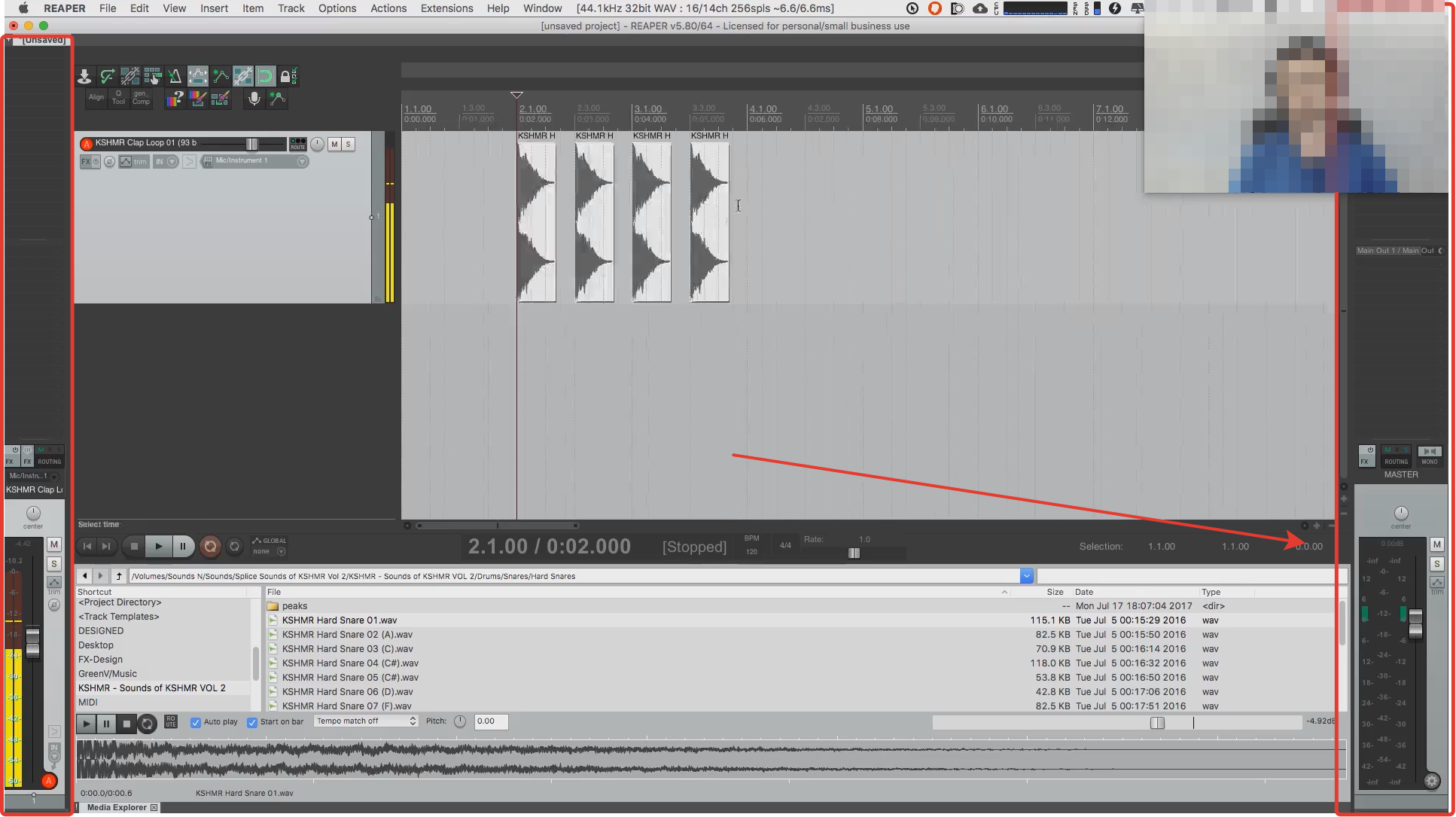
Task: Toggle the highlighted ripple editing icon
Action: point(242,76)
